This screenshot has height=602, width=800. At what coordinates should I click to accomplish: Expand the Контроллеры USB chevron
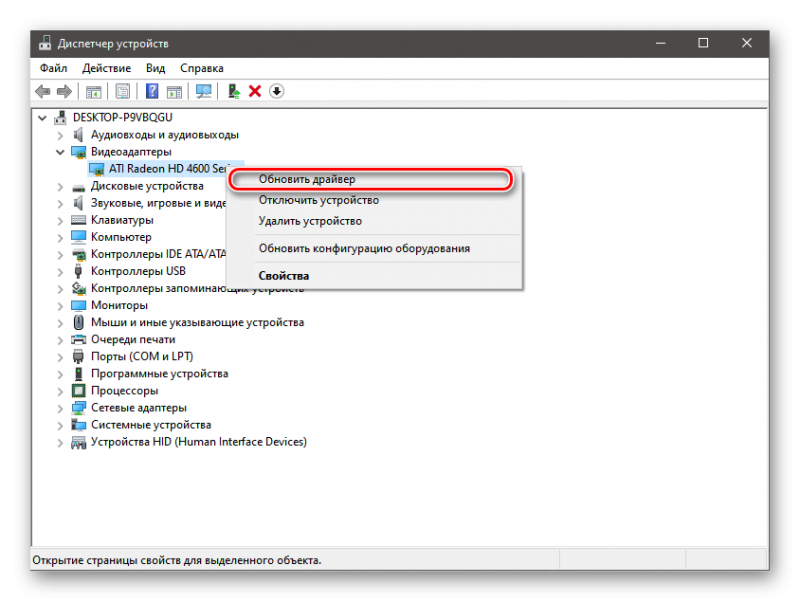pos(60,272)
